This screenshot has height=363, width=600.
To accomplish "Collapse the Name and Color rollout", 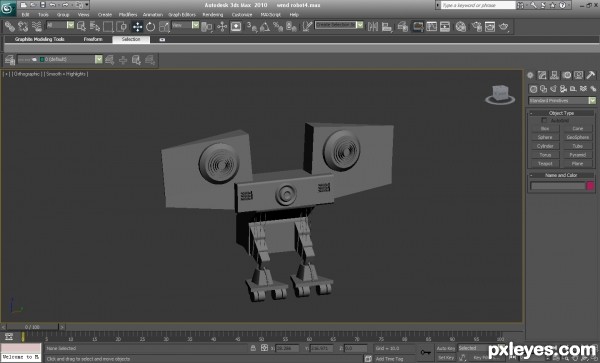I will (561, 175).
